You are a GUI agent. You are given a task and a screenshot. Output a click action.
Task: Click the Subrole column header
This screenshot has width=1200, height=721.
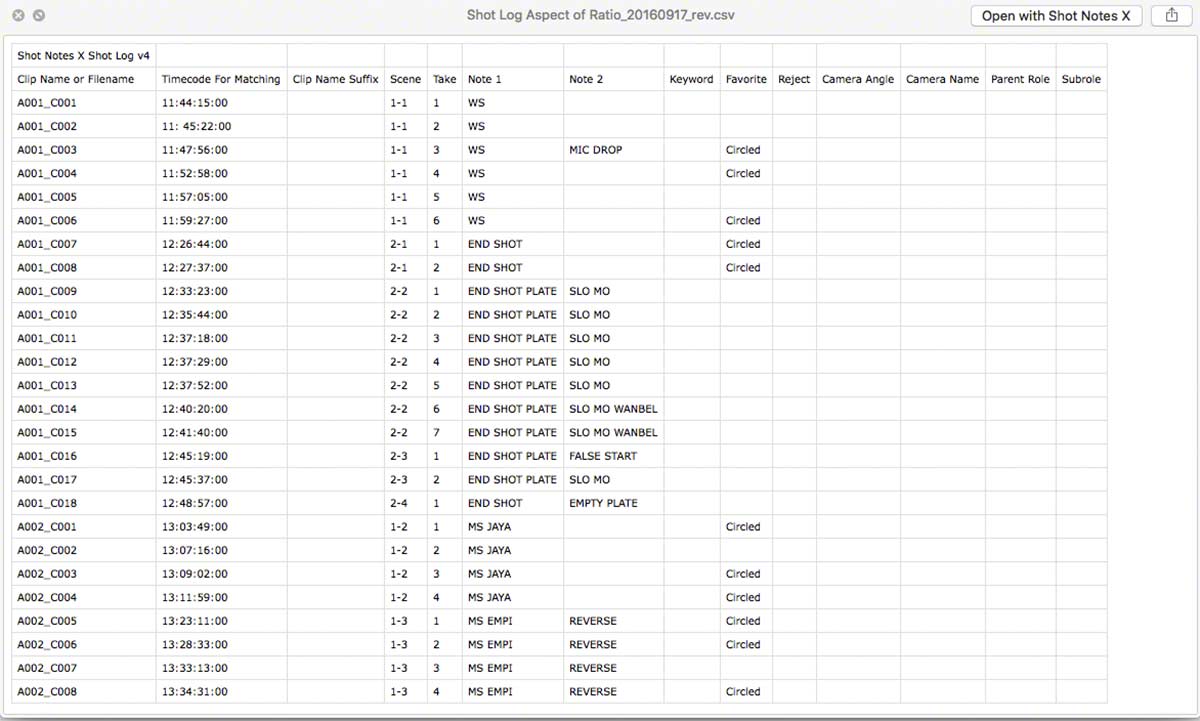click(1081, 79)
